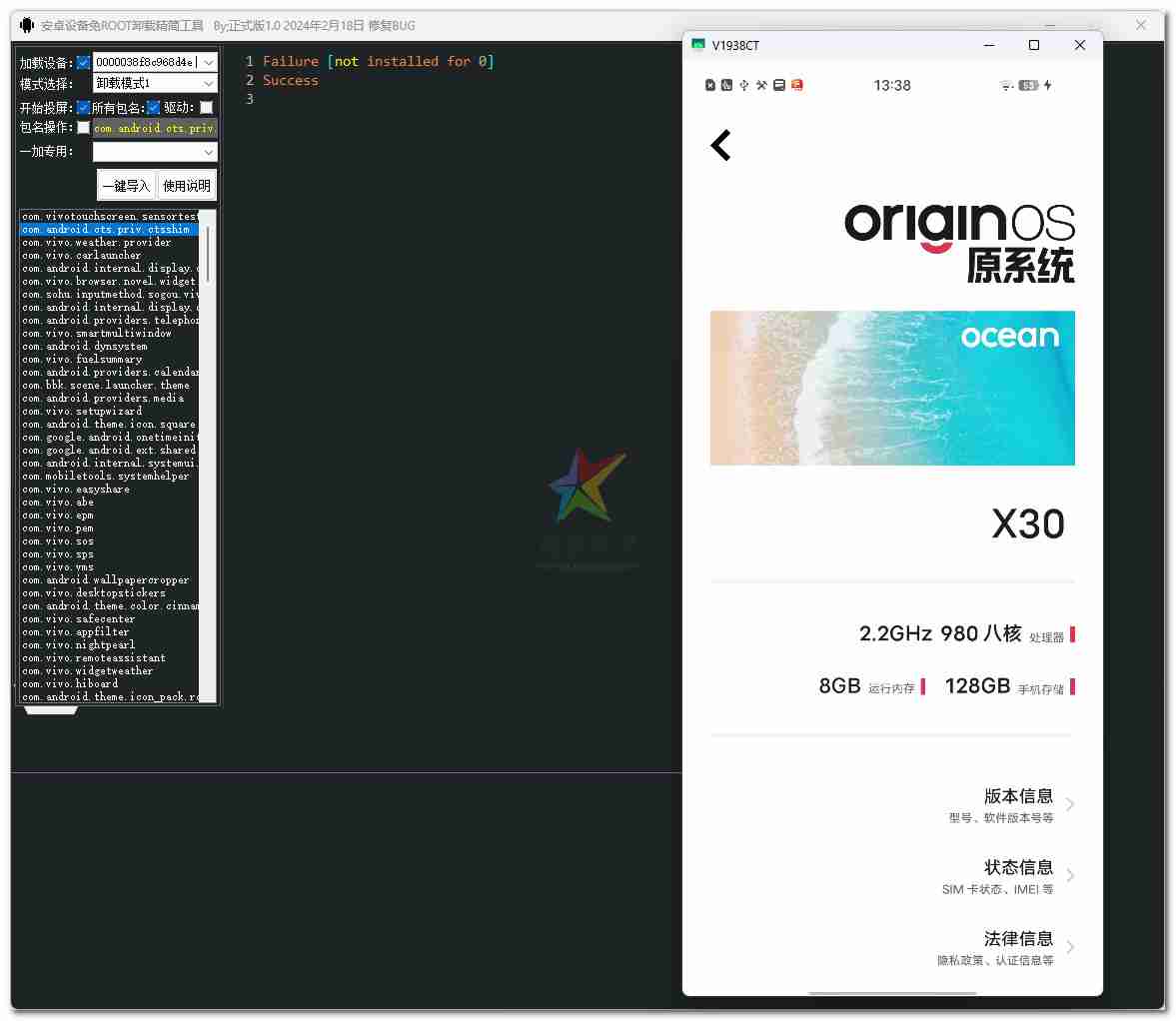Select com.vivotouchscreen.sensortest package
The width and height of the screenshot is (1176, 1021).
[x=110, y=217]
